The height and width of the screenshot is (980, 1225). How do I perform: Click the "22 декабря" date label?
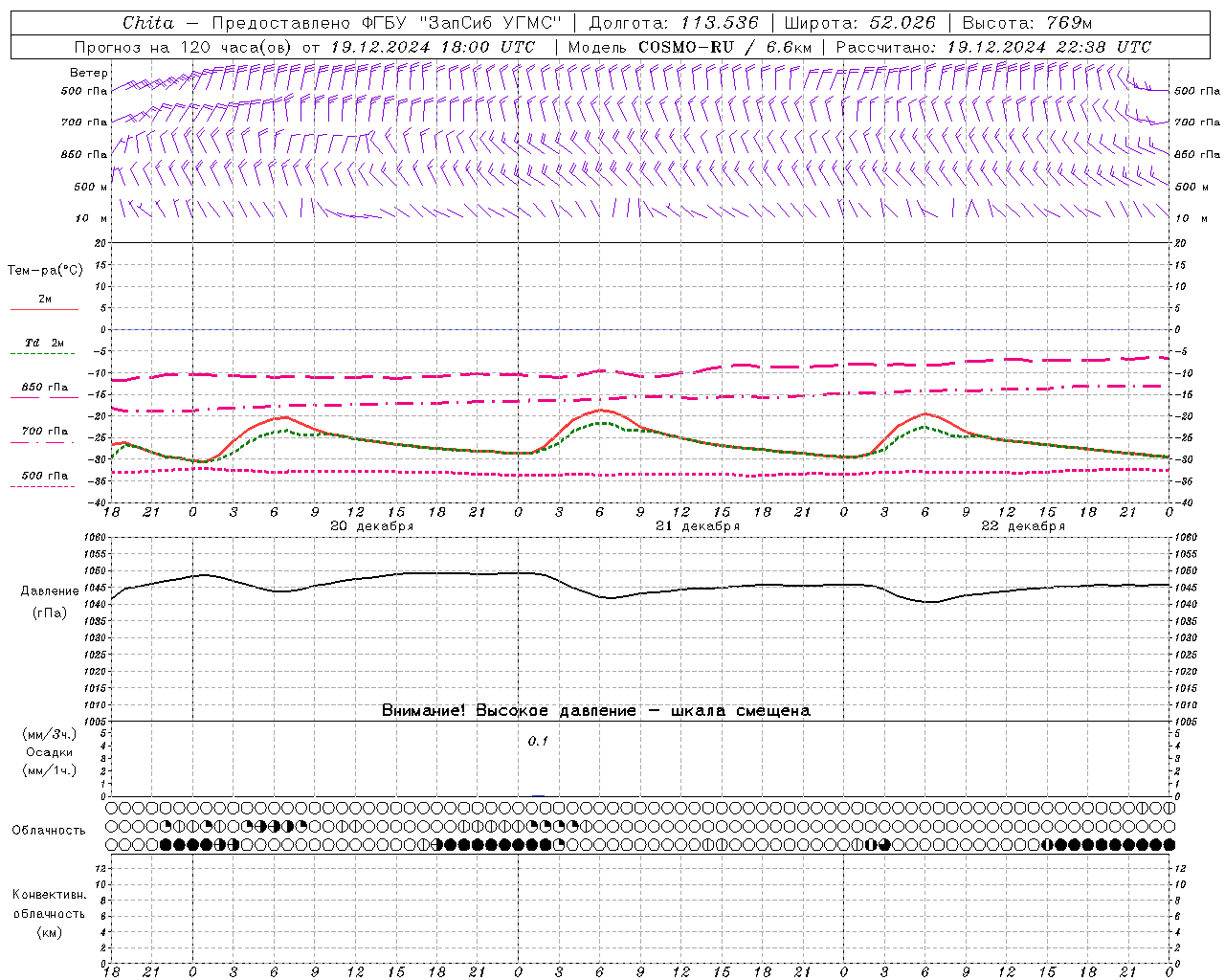pos(1023,526)
